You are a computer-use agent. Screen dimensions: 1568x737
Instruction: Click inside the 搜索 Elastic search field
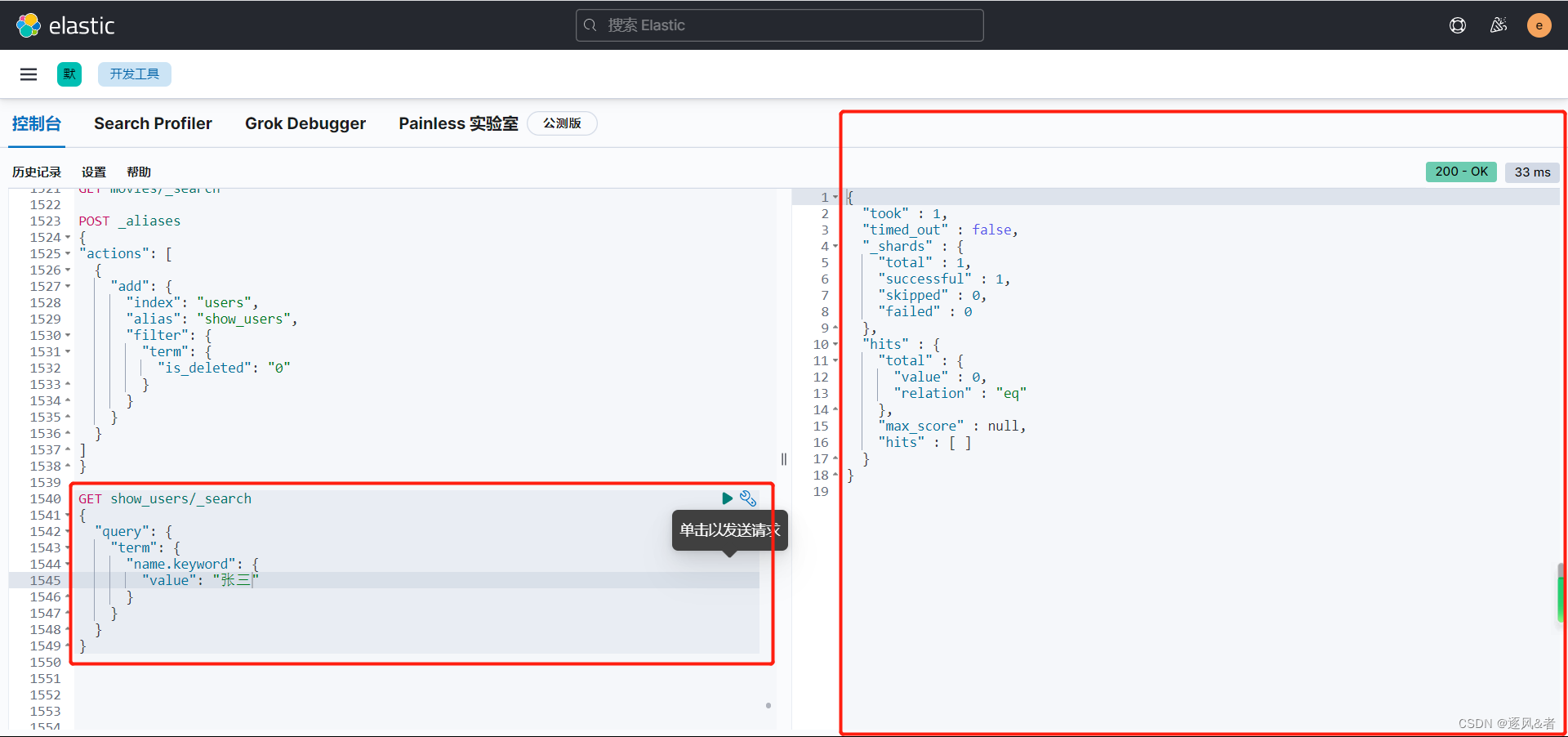coord(776,25)
